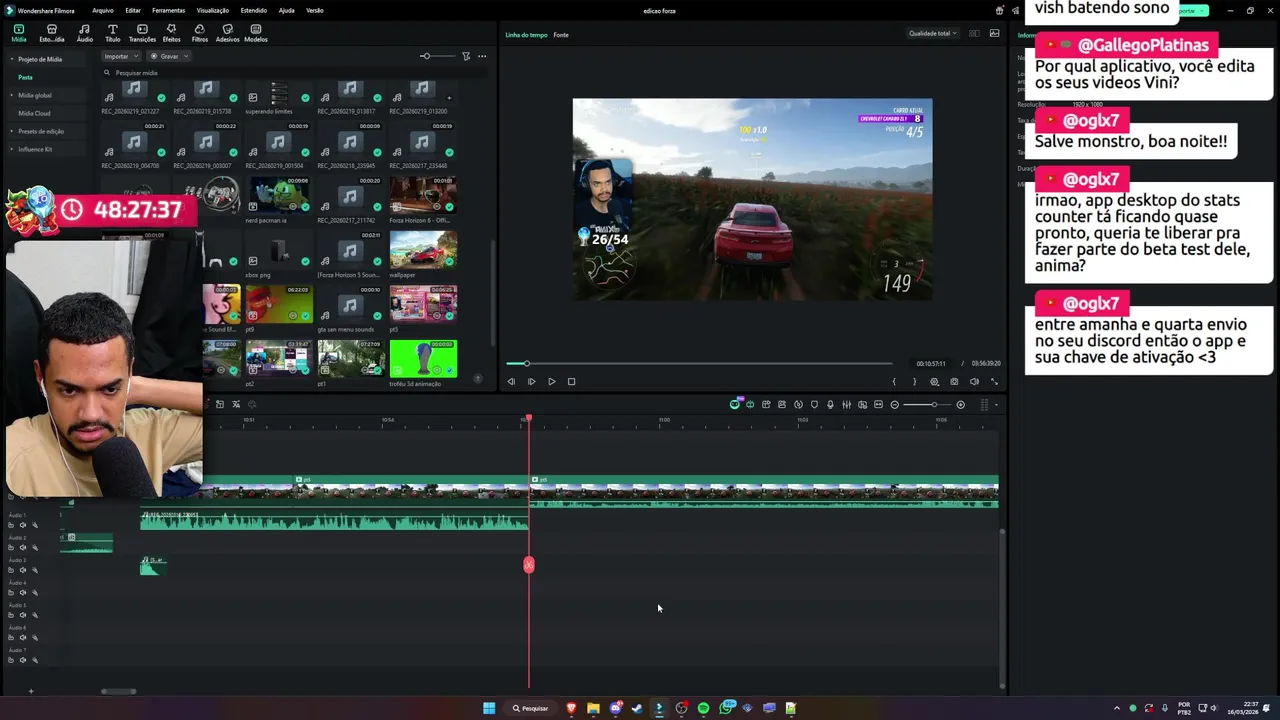The width and height of the screenshot is (1280, 720).
Task: Open the media filter funnel icon
Action: tap(466, 56)
